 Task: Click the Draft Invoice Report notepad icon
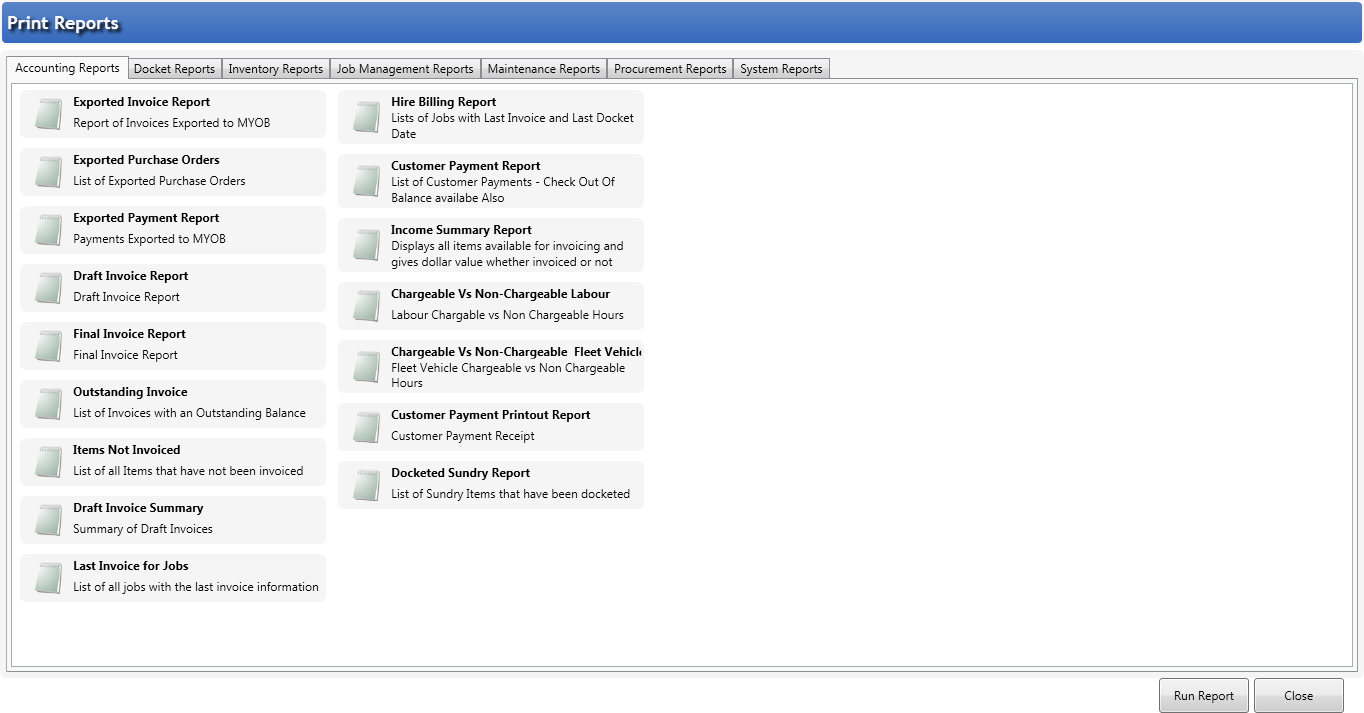click(48, 288)
